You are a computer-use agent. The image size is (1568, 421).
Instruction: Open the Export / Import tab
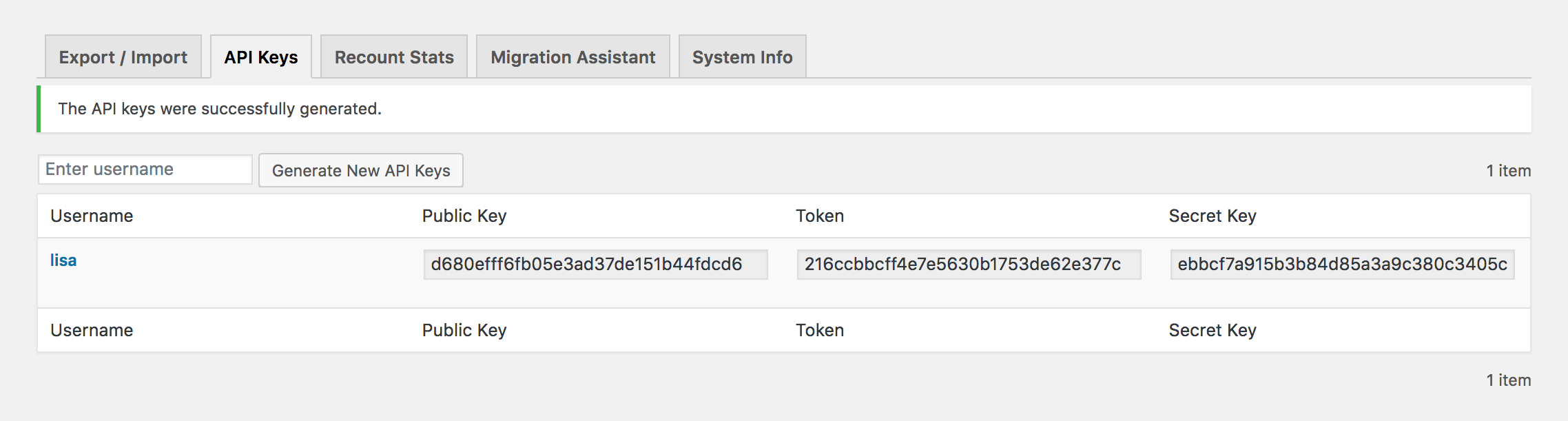tap(123, 57)
